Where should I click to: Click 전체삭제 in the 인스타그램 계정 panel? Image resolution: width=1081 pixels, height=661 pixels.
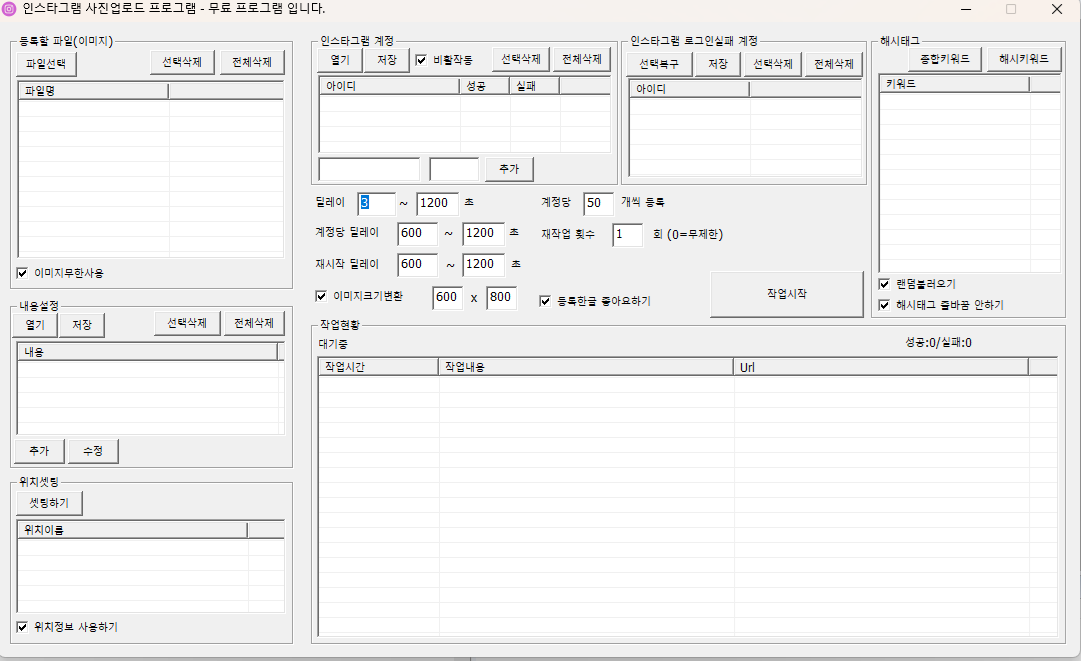click(x=582, y=59)
